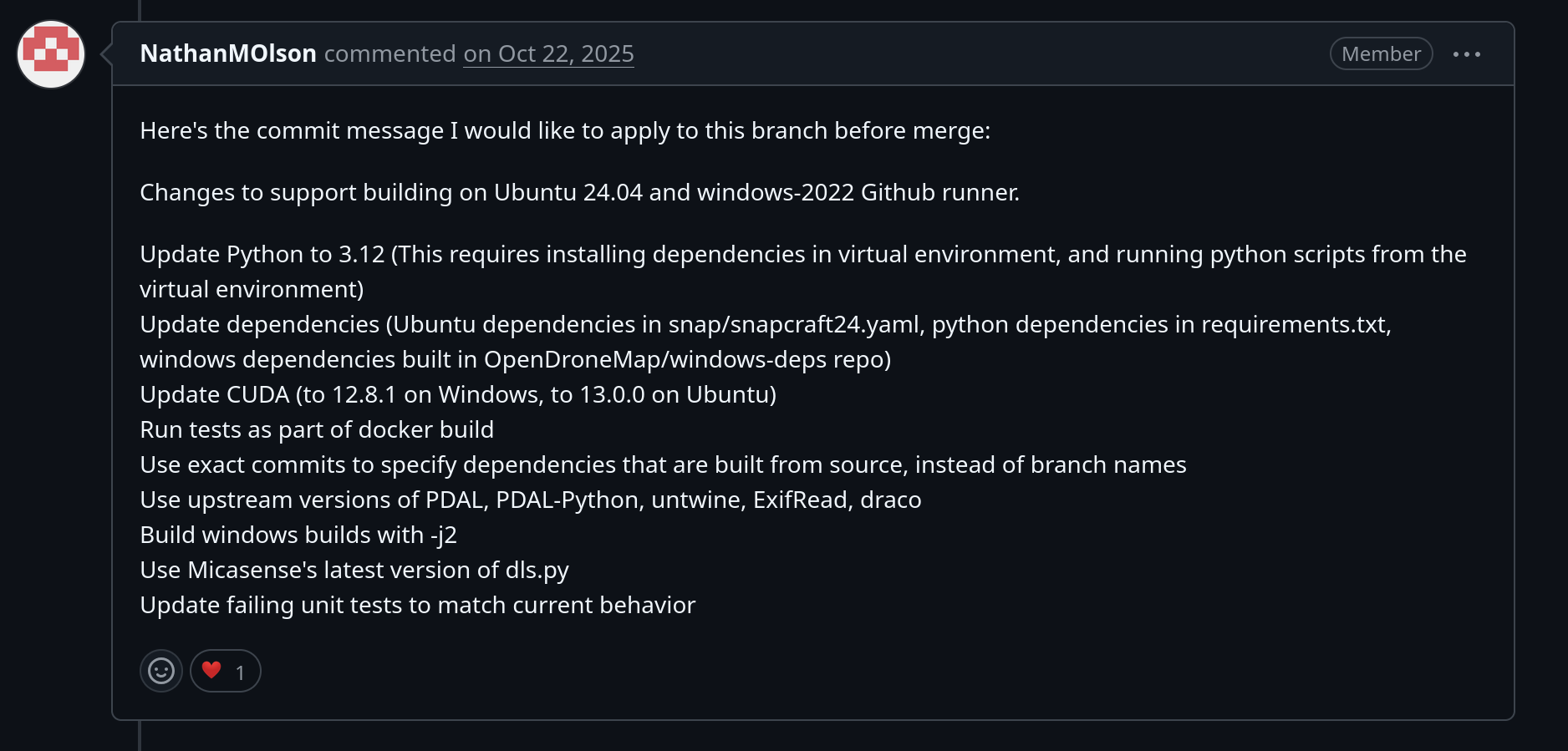Click the 'Changes to support building on Ubuntu' line
The height and width of the screenshot is (751, 1568).
pyautogui.click(x=579, y=193)
